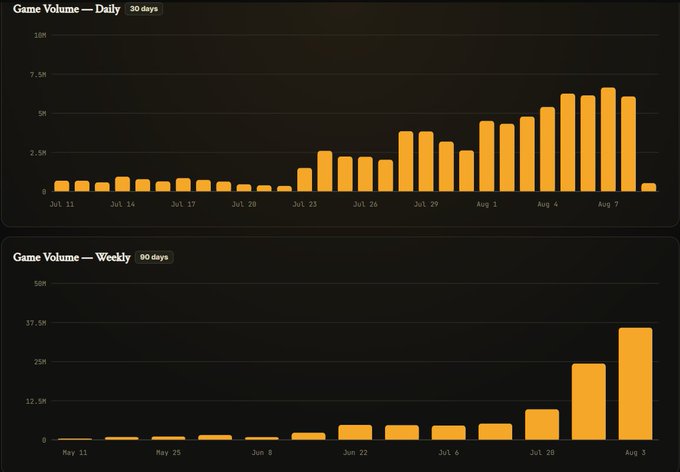Click the 'Jun 8' x-axis label
The height and width of the screenshot is (472, 680).
tap(262, 452)
